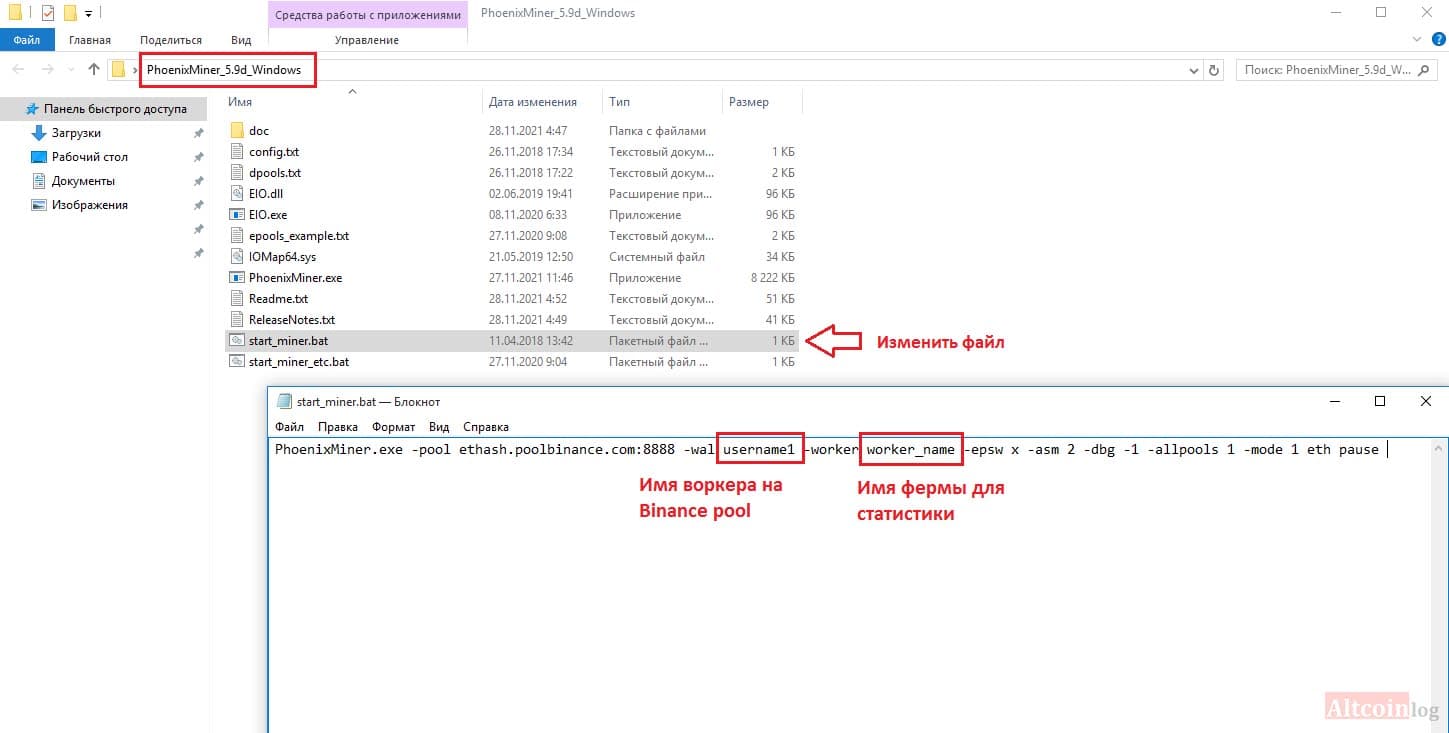This screenshot has width=1449, height=733.
Task: Click the start_miner_etc.bat batch file icon
Action: point(237,362)
